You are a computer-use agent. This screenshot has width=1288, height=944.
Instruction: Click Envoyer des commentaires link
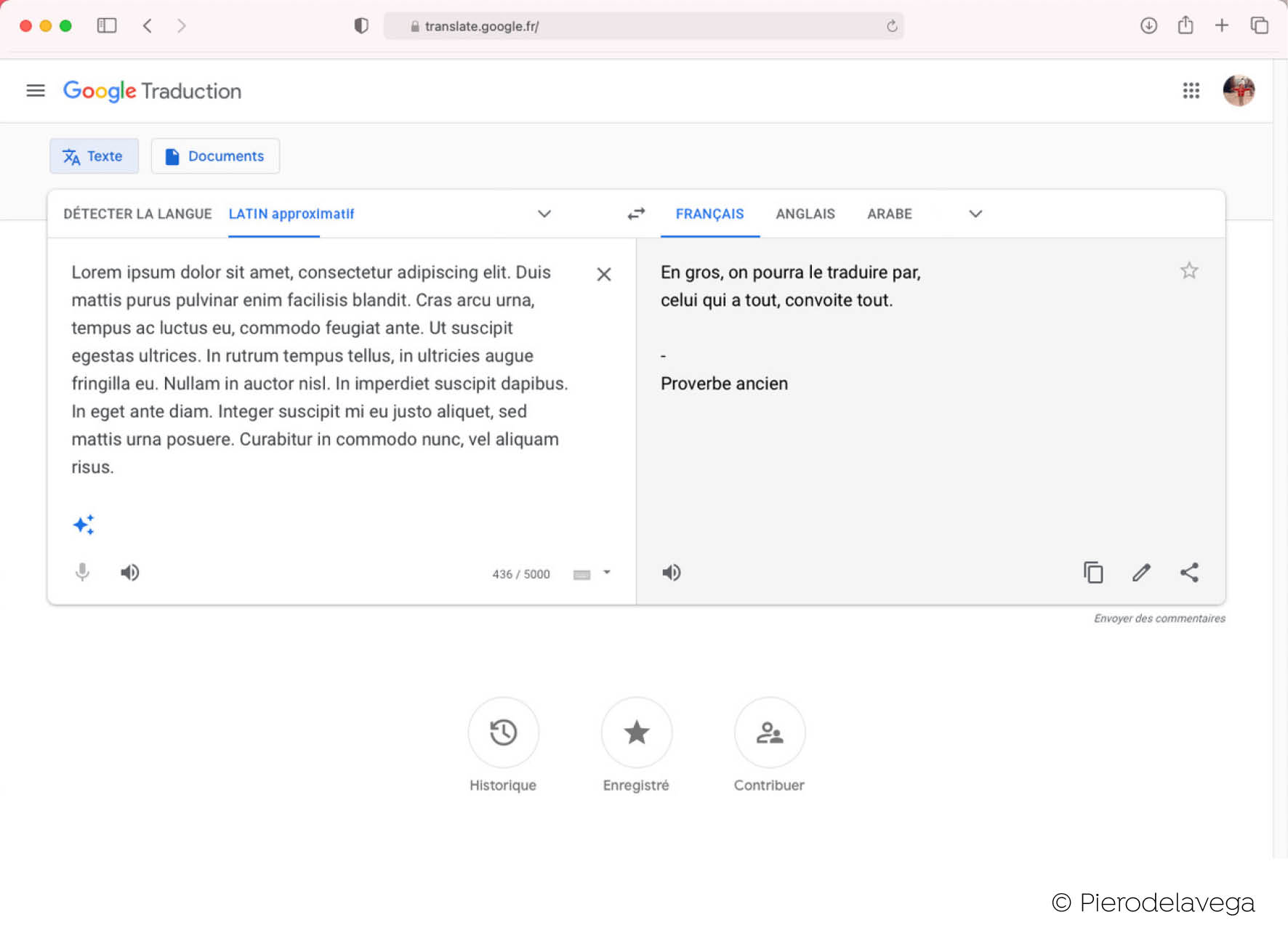pos(1159,618)
